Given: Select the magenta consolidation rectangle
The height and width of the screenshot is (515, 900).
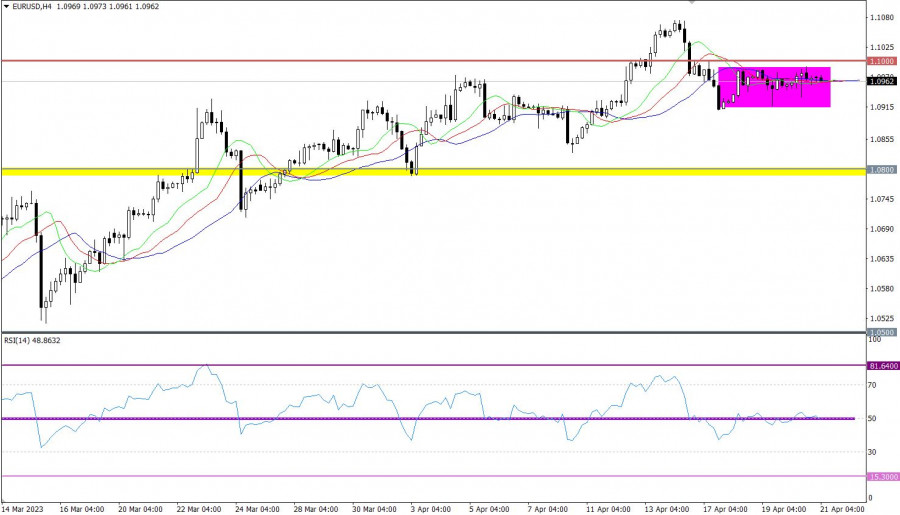Looking at the screenshot, I should (x=774, y=87).
